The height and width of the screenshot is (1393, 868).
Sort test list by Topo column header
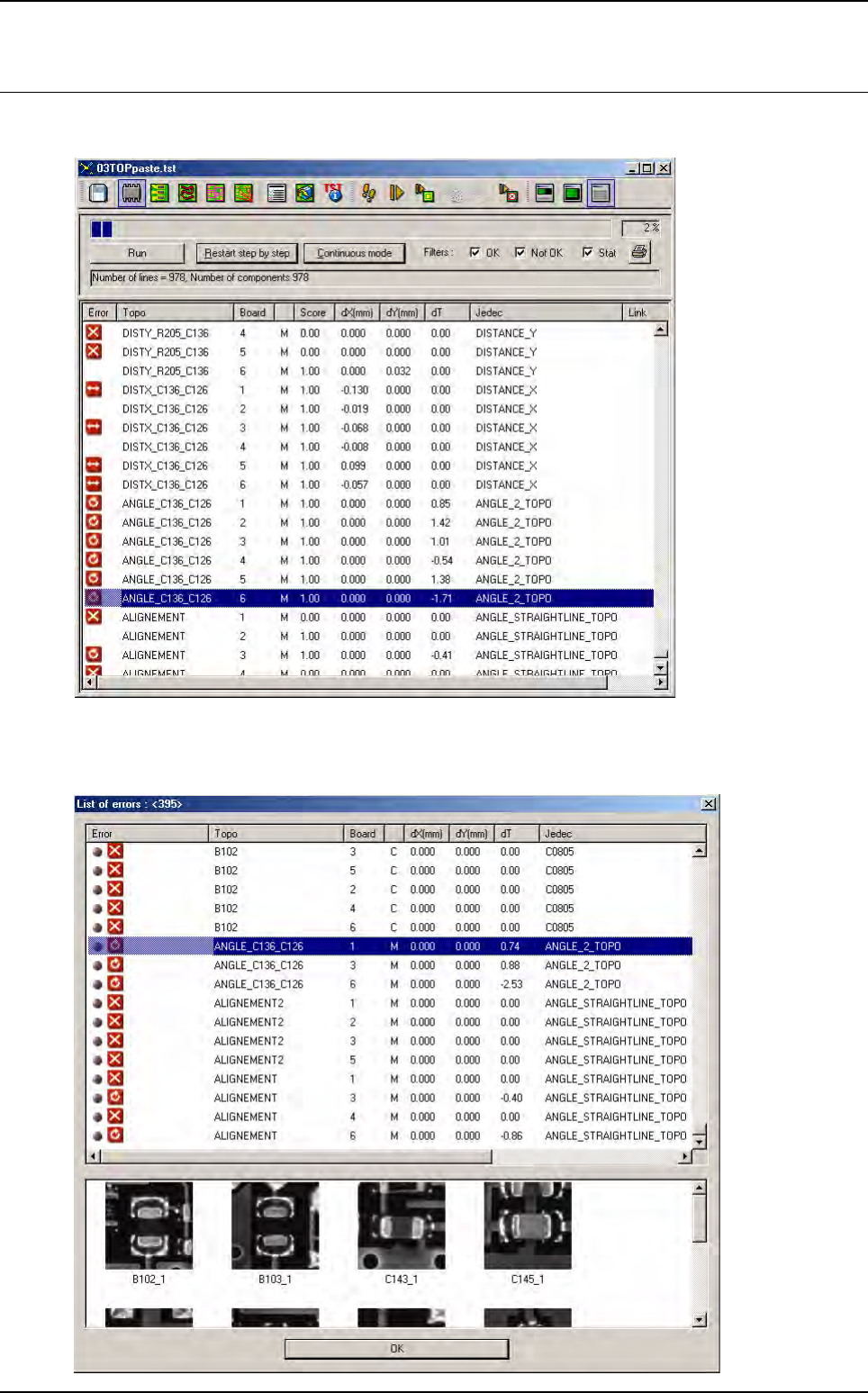click(175, 312)
